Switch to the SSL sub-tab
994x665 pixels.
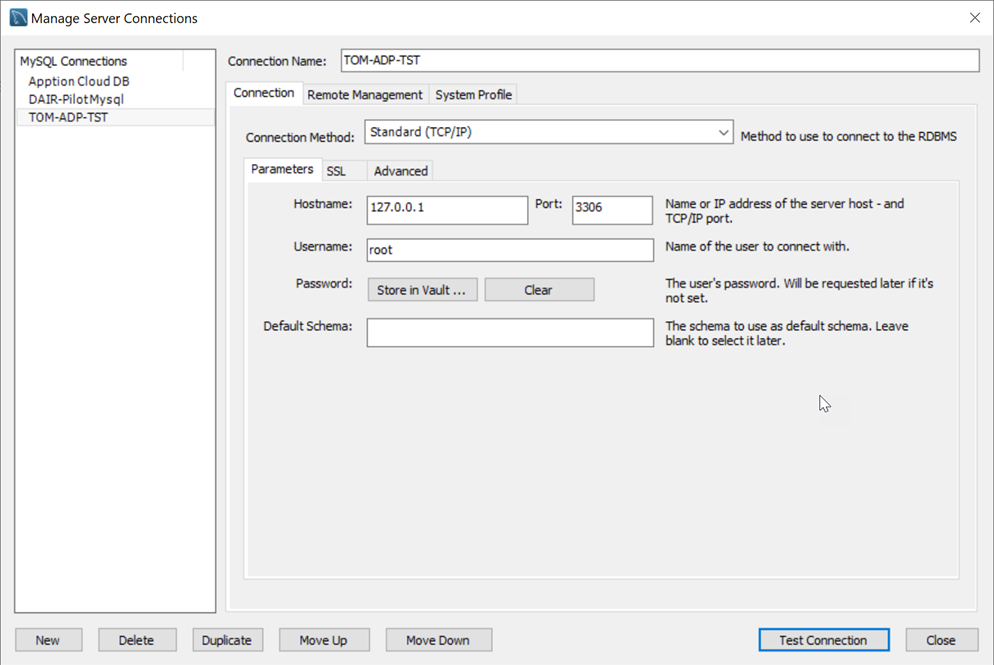tap(337, 171)
